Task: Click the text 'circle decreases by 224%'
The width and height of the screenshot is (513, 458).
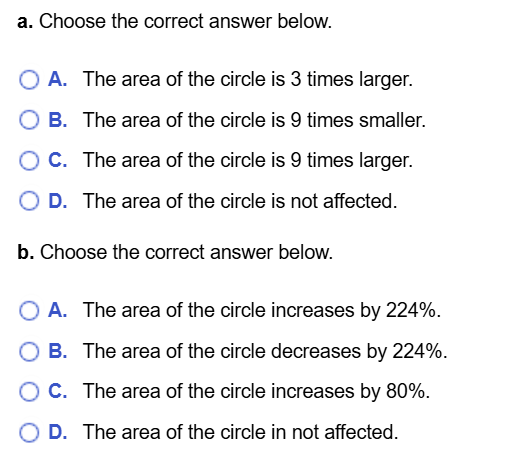Action: click(x=334, y=351)
